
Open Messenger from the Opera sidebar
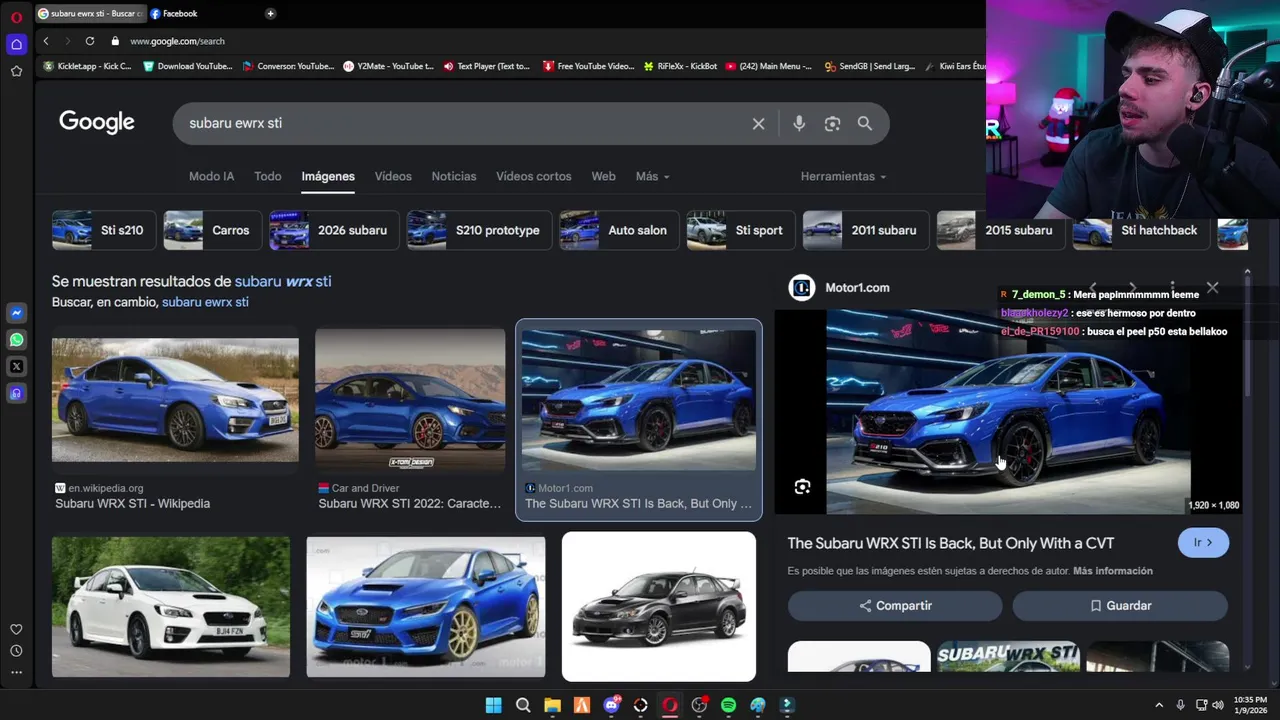coord(16,313)
